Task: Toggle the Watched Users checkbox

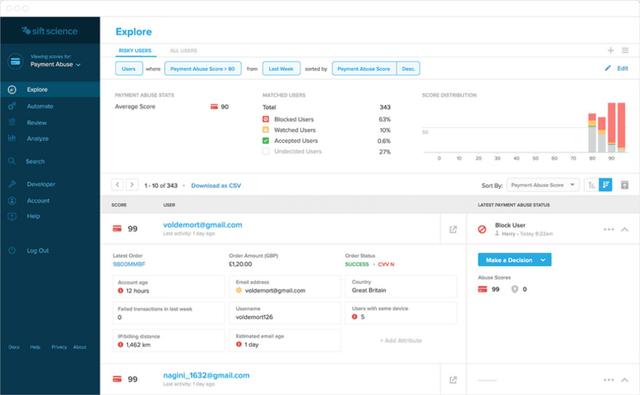Action: (x=266, y=130)
